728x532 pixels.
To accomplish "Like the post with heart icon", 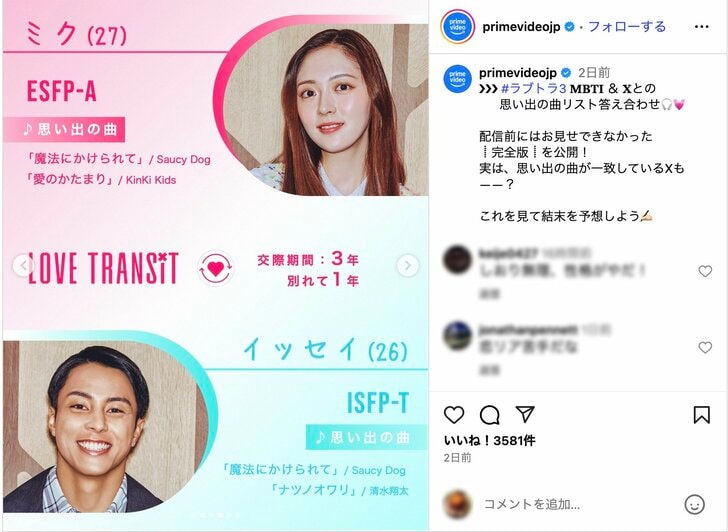I will [454, 415].
